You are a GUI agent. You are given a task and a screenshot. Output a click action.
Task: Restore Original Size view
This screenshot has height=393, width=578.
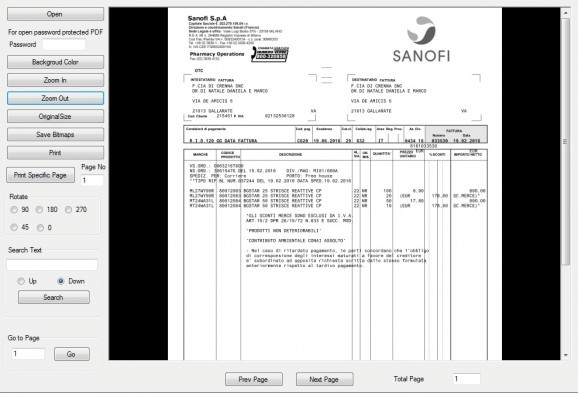pos(55,116)
